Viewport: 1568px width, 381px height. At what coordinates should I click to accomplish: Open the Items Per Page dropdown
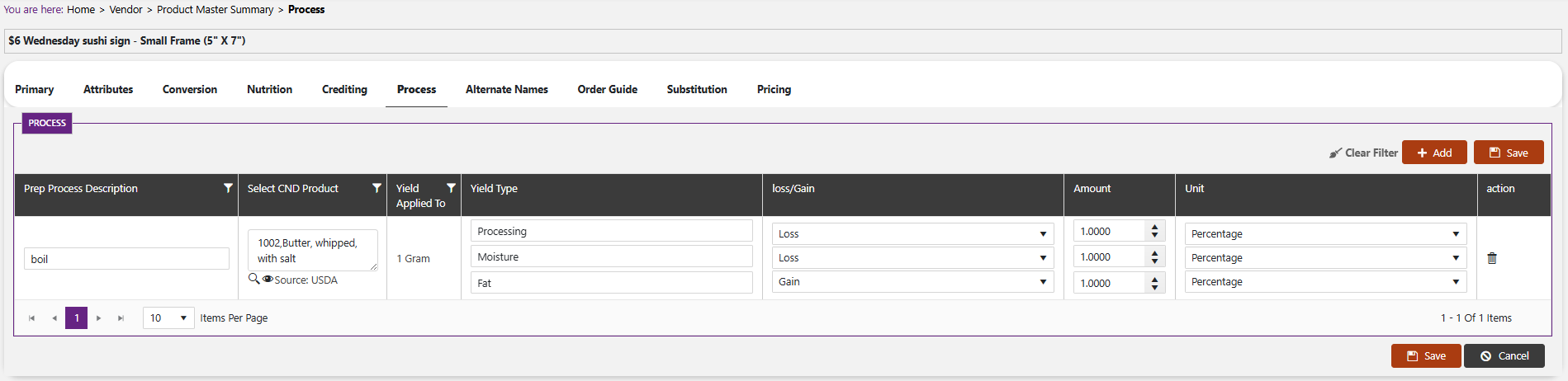(x=168, y=317)
